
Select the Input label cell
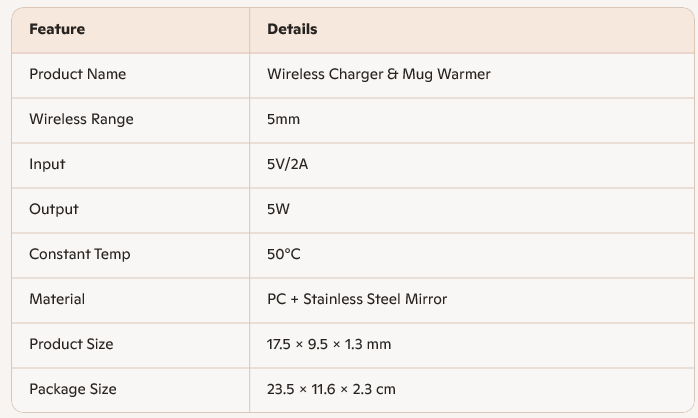47,164
